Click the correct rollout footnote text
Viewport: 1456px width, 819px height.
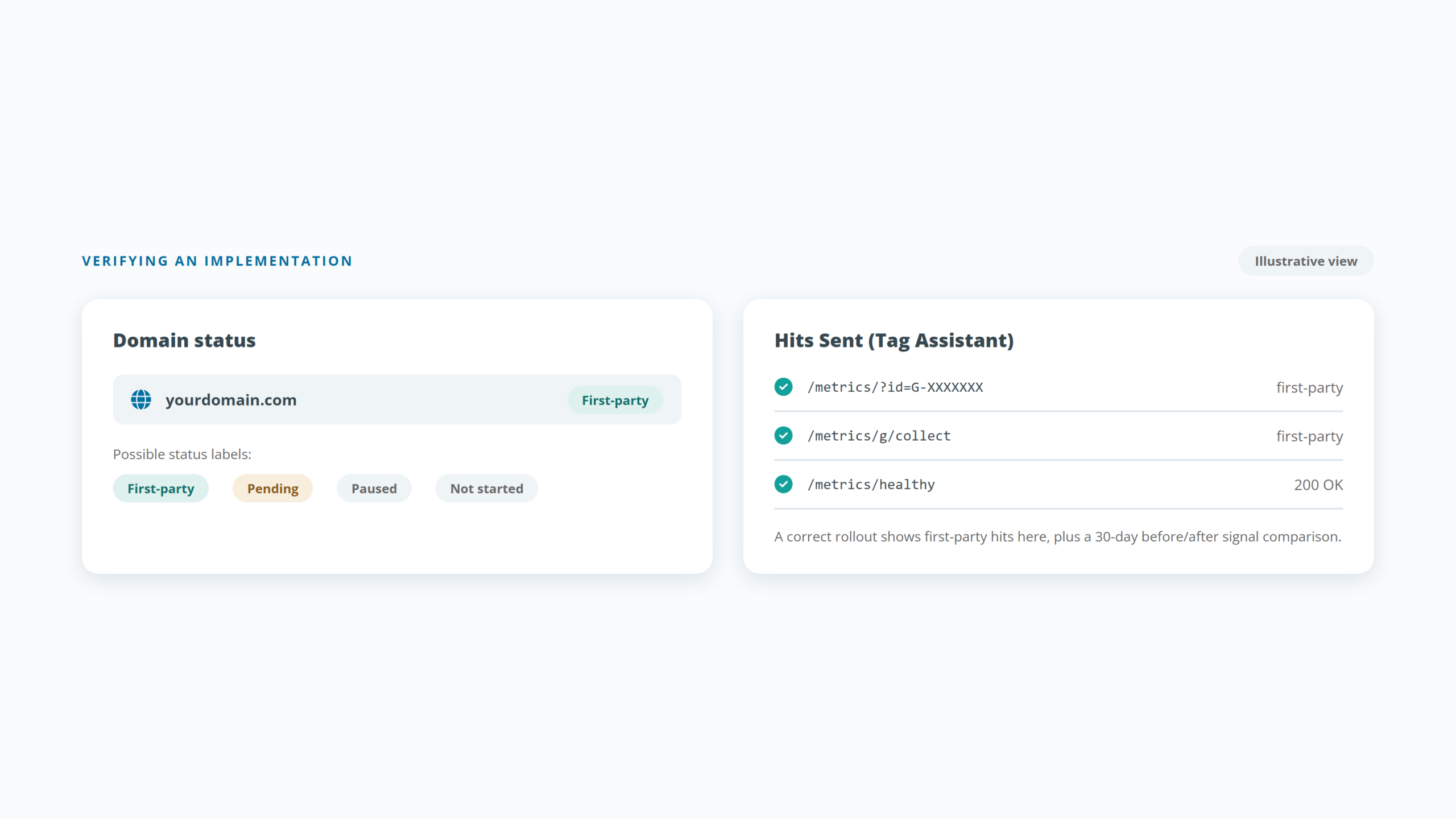coord(1058,537)
